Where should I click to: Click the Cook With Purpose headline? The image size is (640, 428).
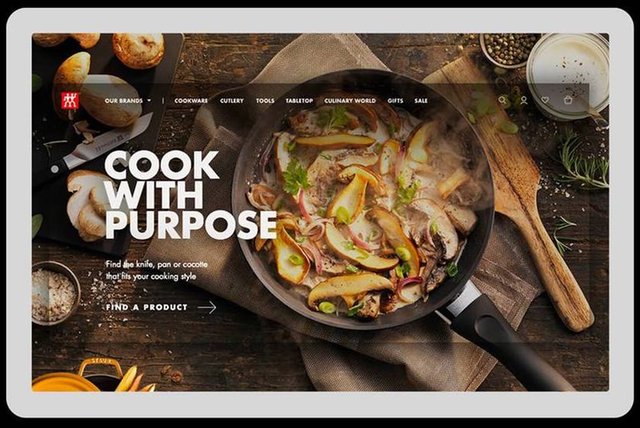191,195
